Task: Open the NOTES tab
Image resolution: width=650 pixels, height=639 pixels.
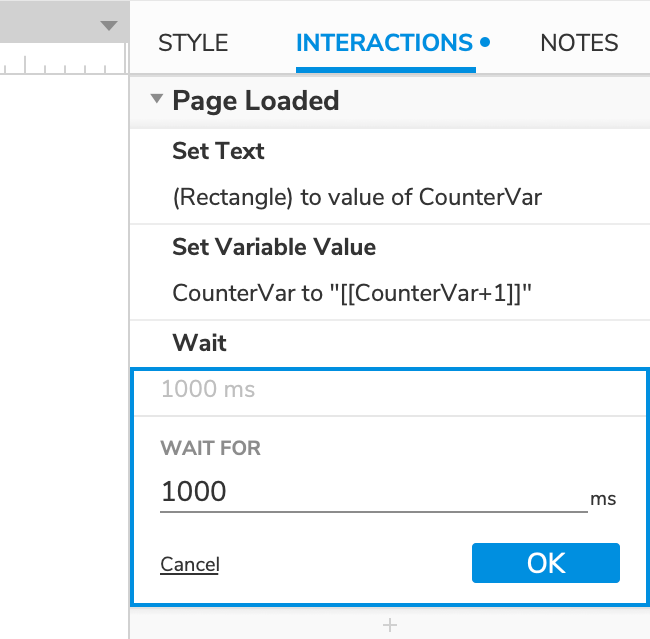Action: (579, 43)
